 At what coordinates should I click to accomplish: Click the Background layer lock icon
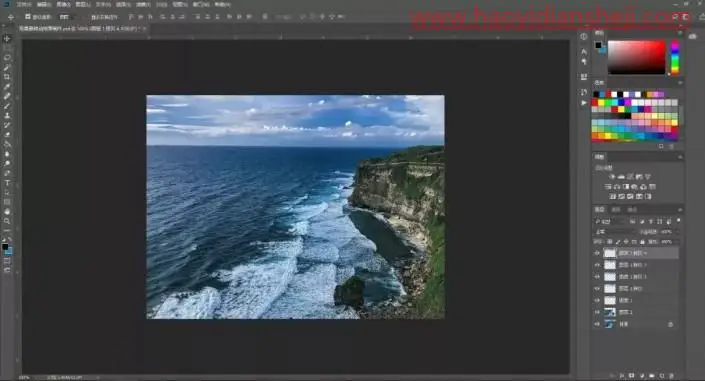[670, 324]
